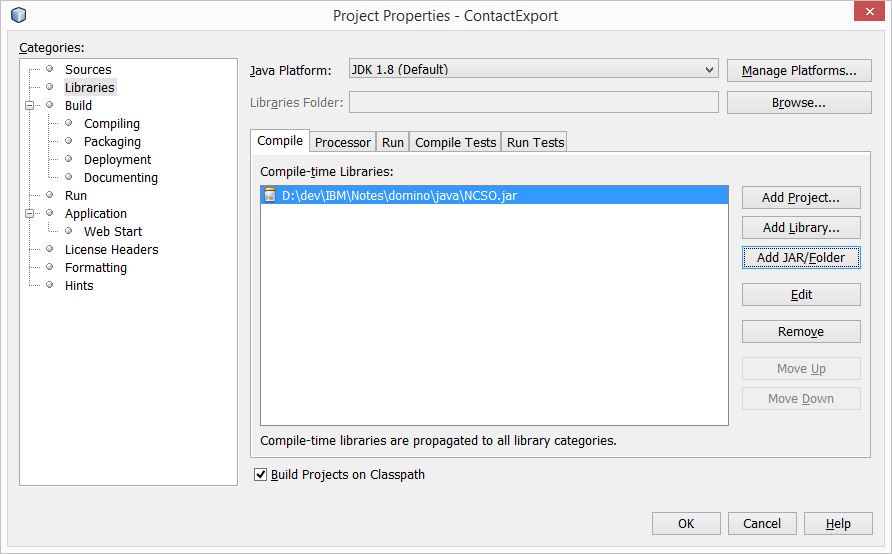Screen dimensions: 892x554
Task: Switch to the Processor tab
Action: tap(342, 142)
